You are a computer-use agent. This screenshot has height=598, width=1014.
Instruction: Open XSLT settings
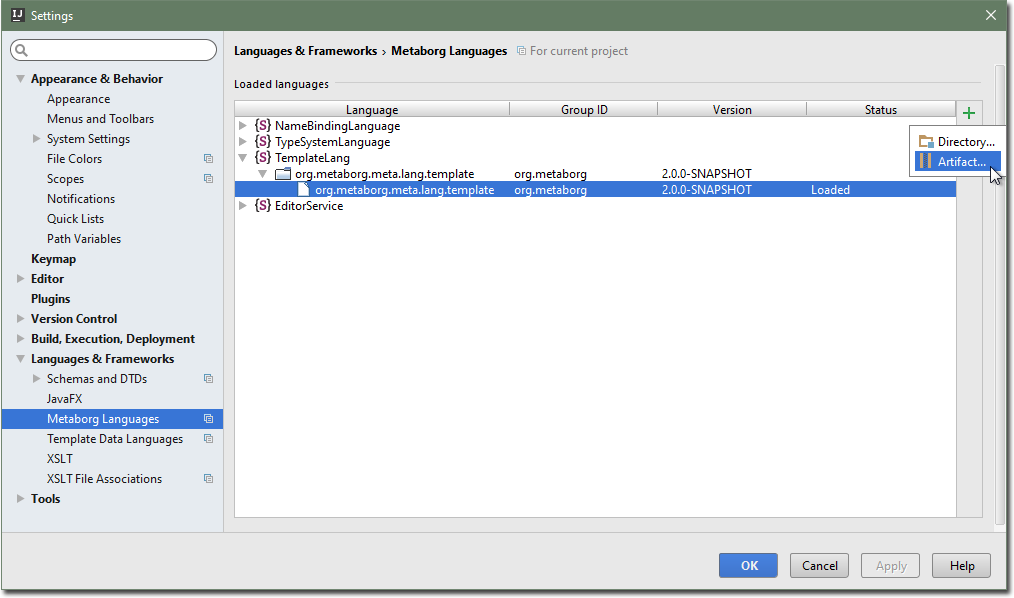pyautogui.click(x=59, y=459)
